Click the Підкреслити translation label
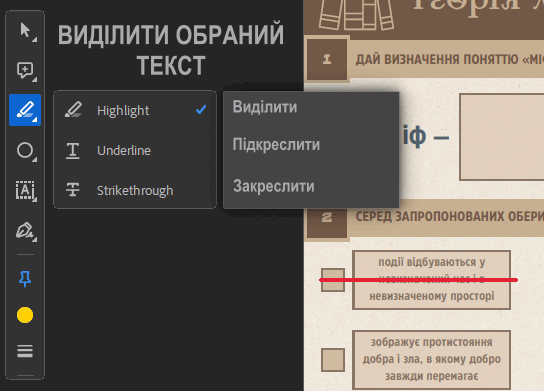The image size is (544, 391). 276,144
